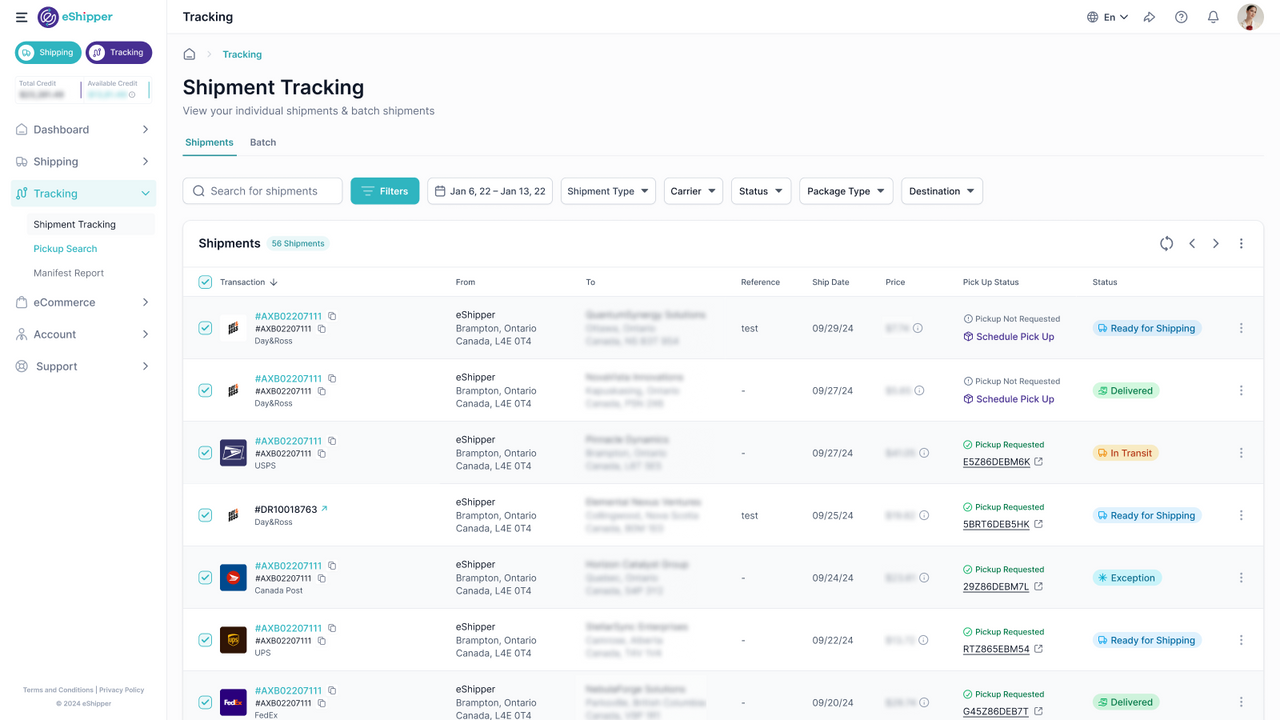Expand the Package Type dropdown
This screenshot has width=1280, height=720.
[x=846, y=190]
